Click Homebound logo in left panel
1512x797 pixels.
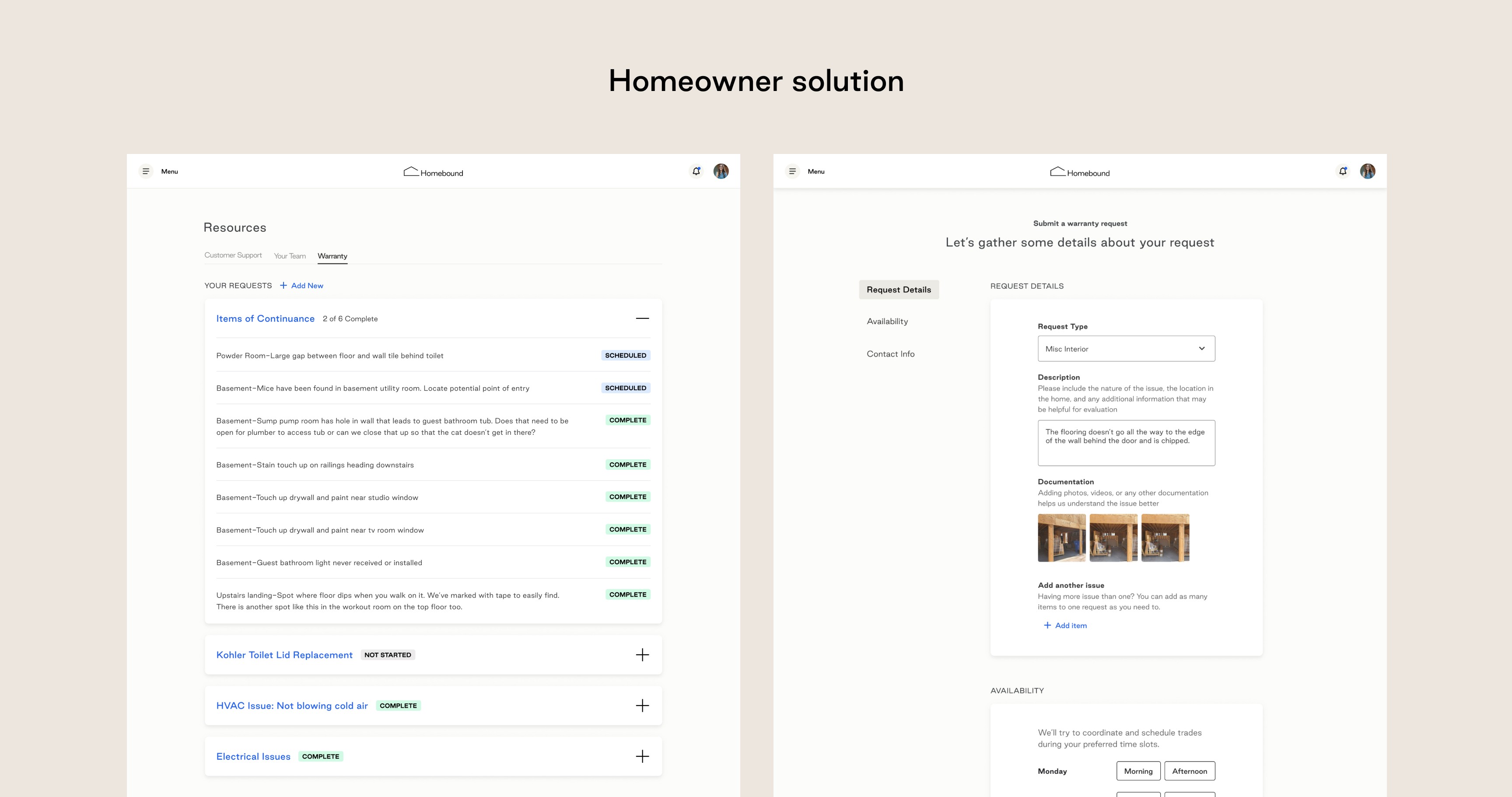433,172
